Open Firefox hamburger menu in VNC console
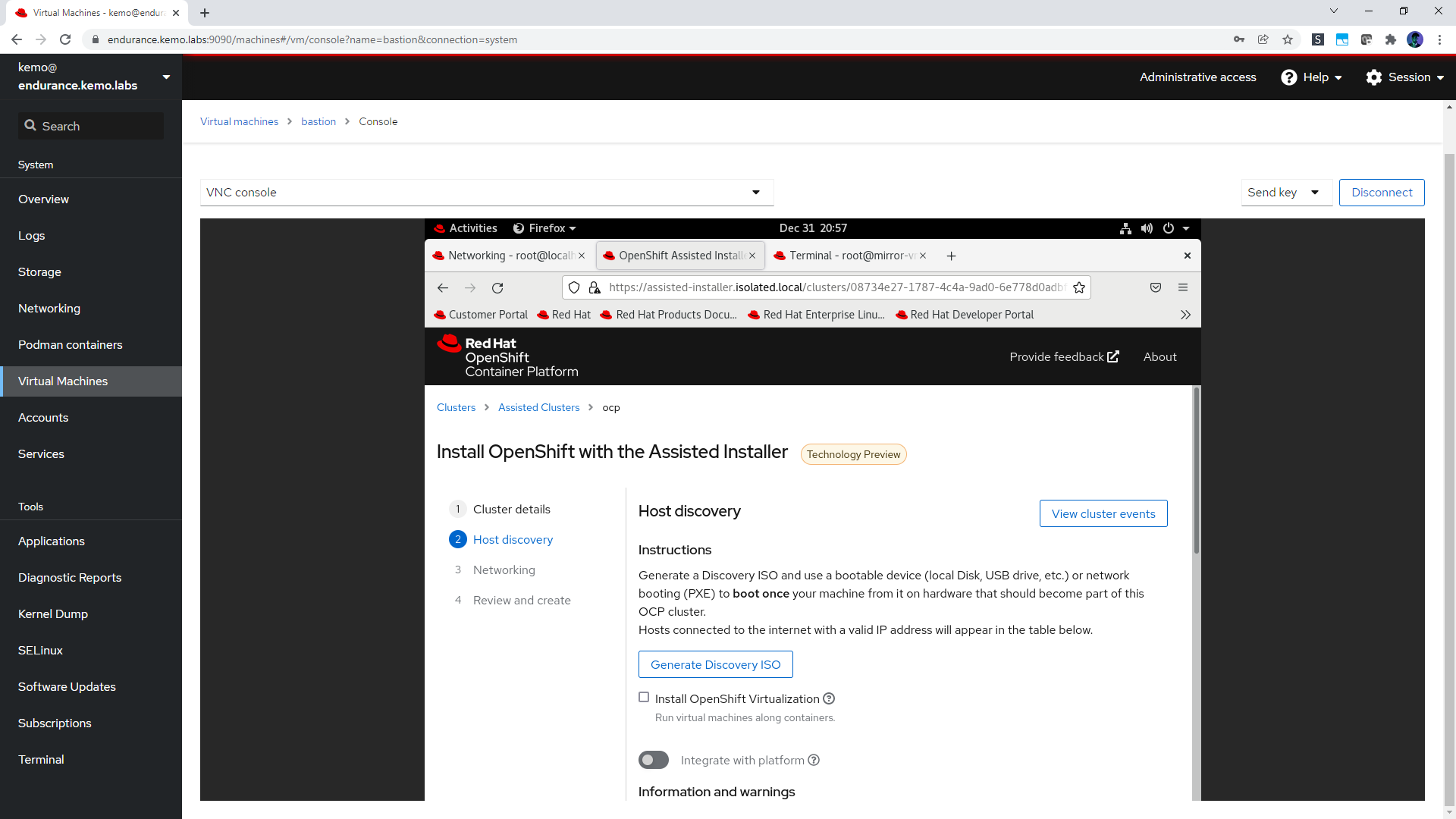Image resolution: width=1456 pixels, height=819 pixels. (1183, 287)
